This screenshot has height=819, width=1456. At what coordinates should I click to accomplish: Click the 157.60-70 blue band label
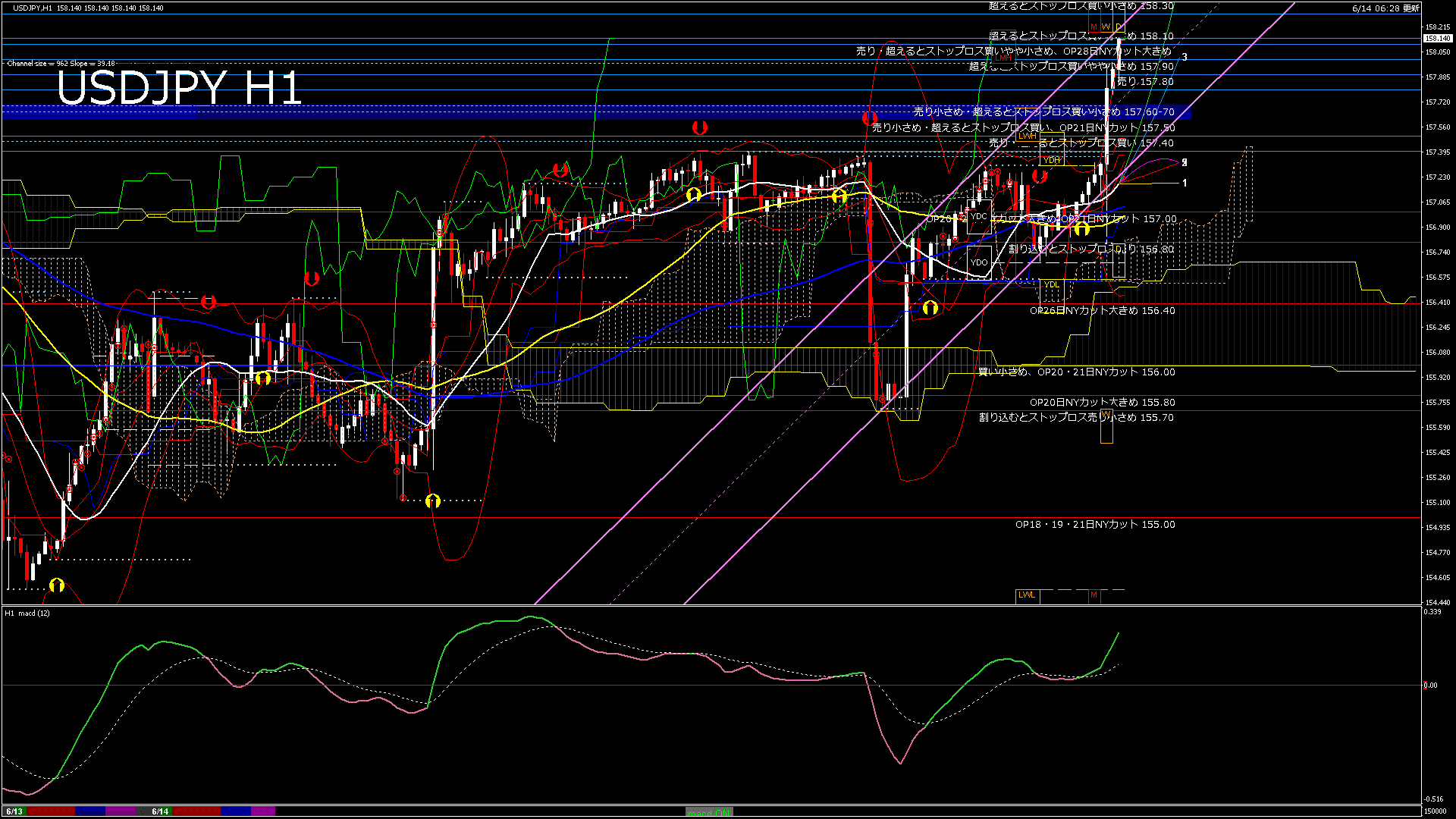(x=1043, y=112)
